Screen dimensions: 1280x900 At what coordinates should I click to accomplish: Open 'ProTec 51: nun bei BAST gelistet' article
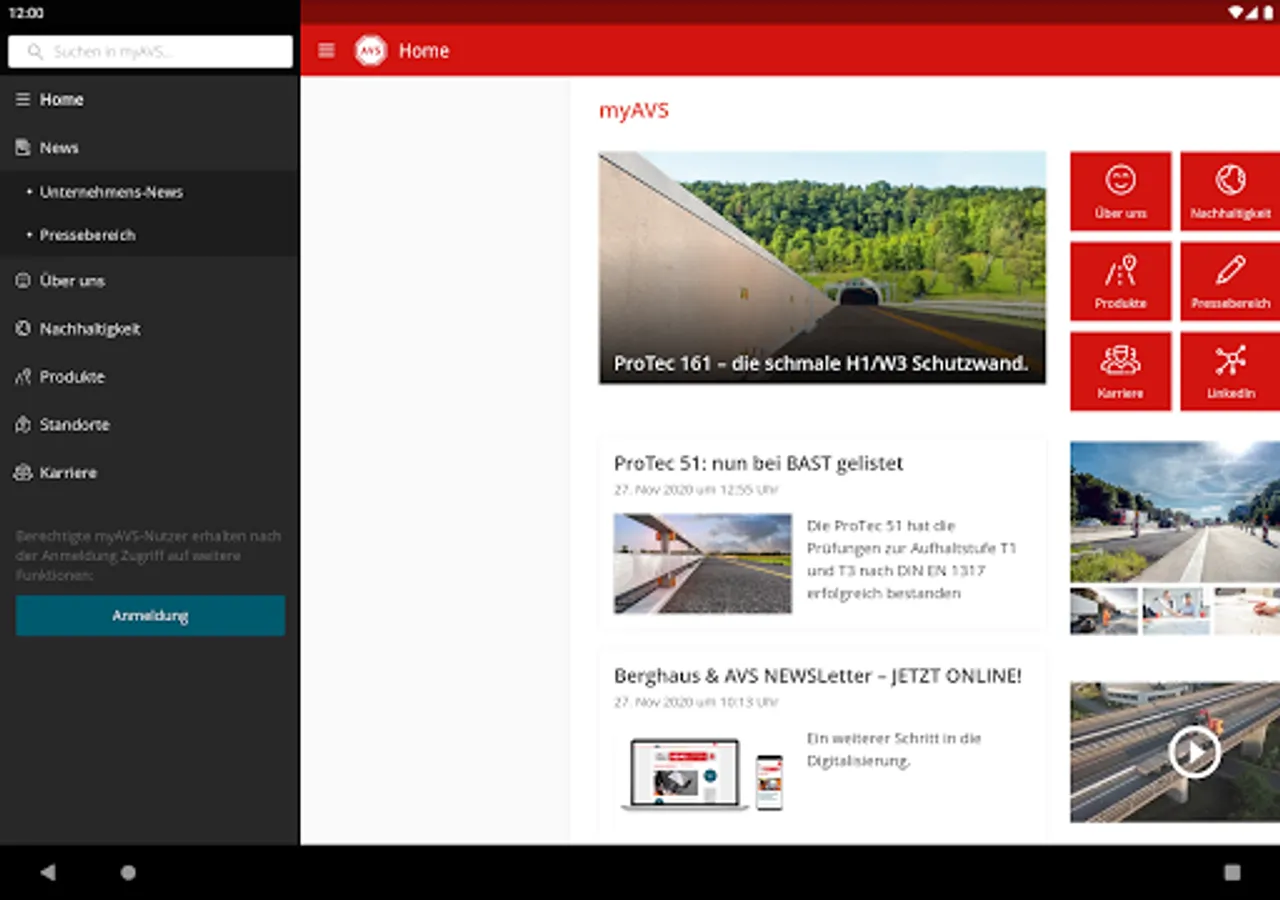point(759,463)
